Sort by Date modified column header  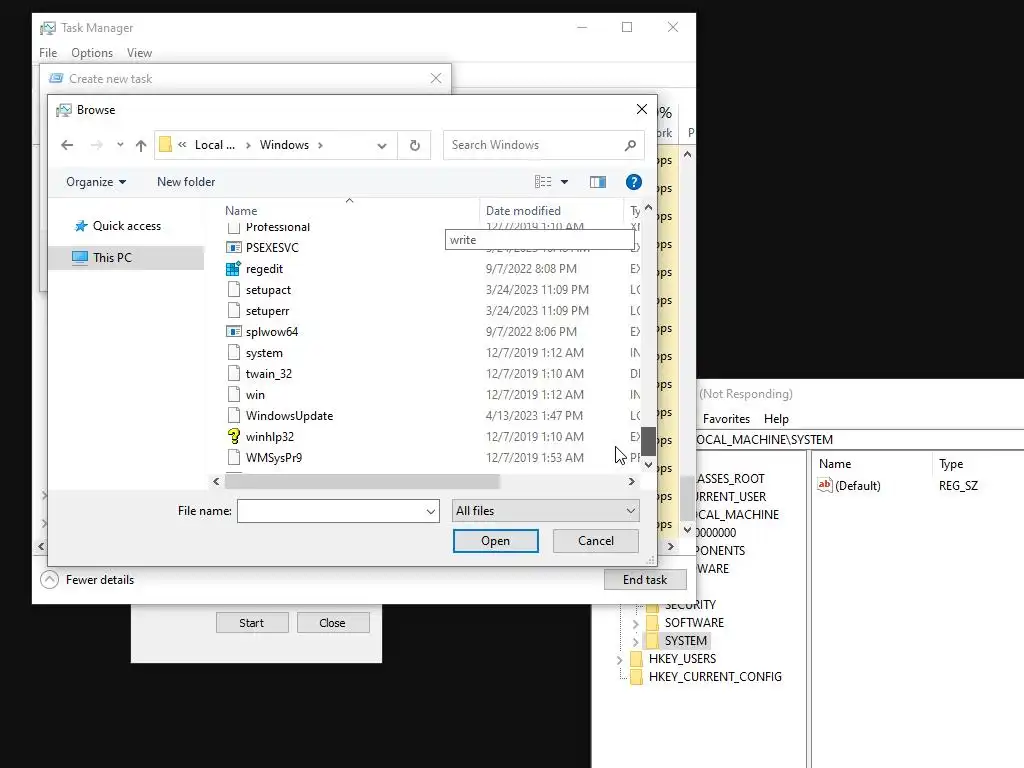point(523,211)
